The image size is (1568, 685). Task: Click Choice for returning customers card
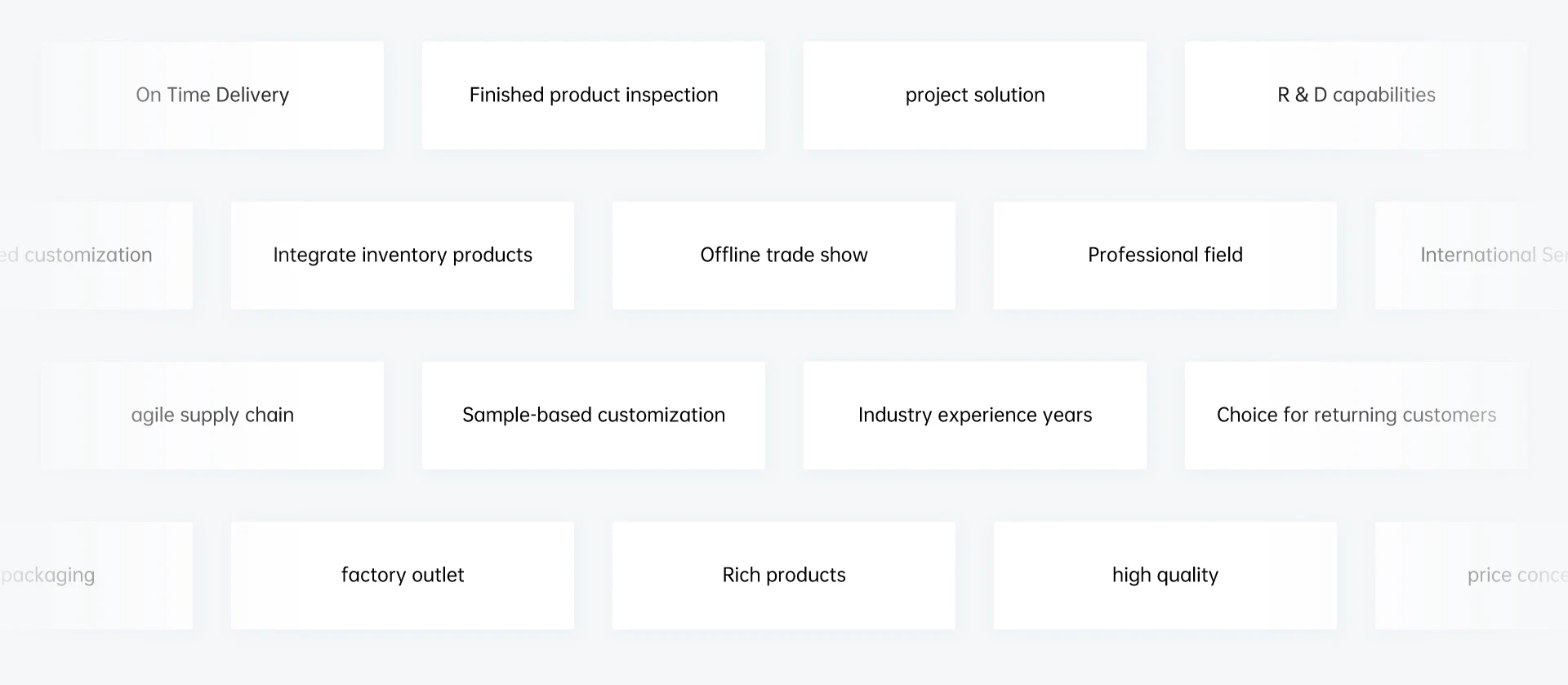pos(1356,416)
